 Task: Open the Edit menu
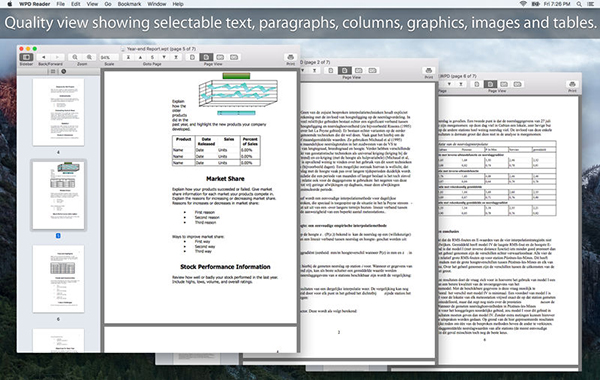76,4
